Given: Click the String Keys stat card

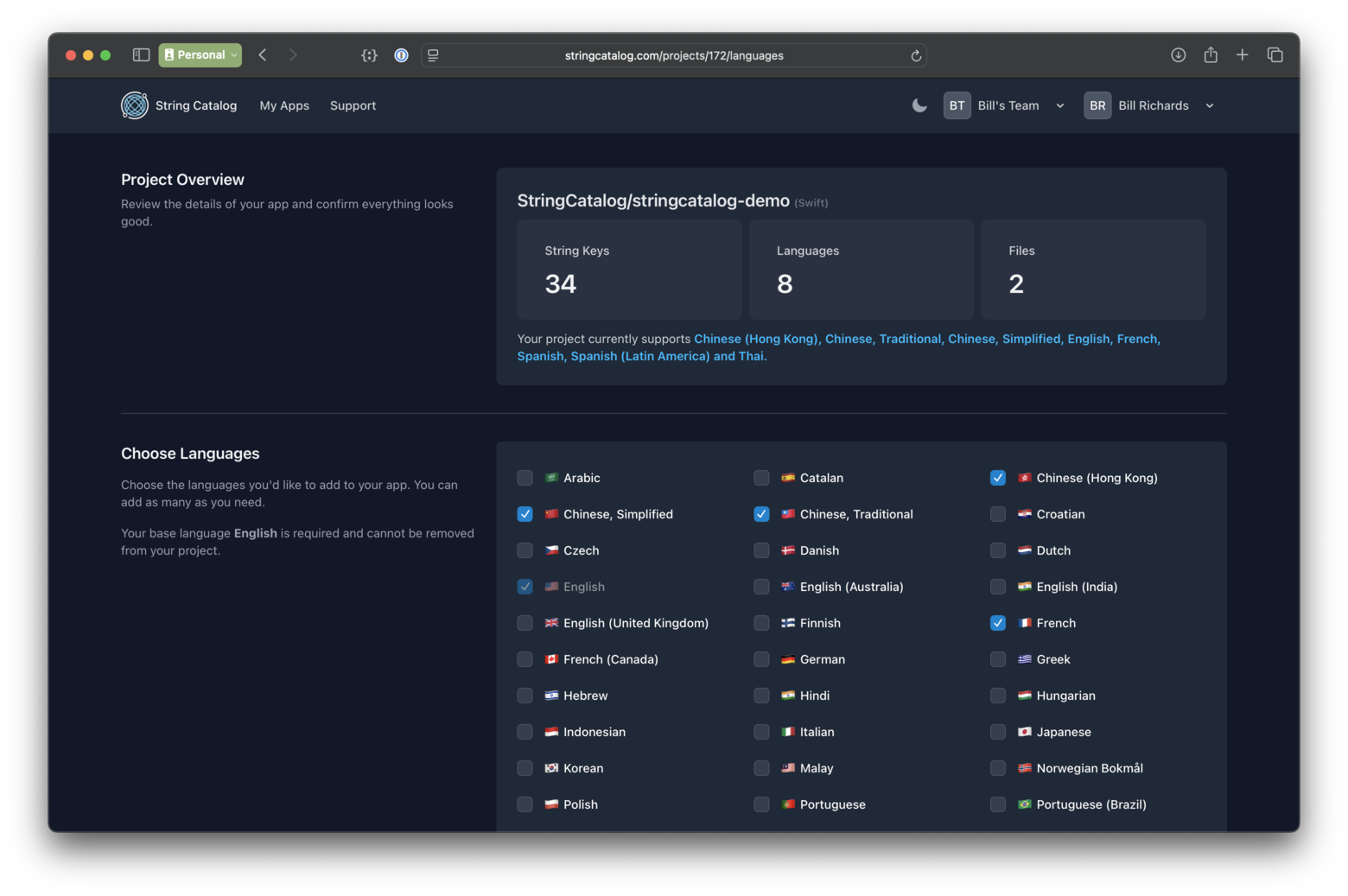Looking at the screenshot, I should click(629, 270).
